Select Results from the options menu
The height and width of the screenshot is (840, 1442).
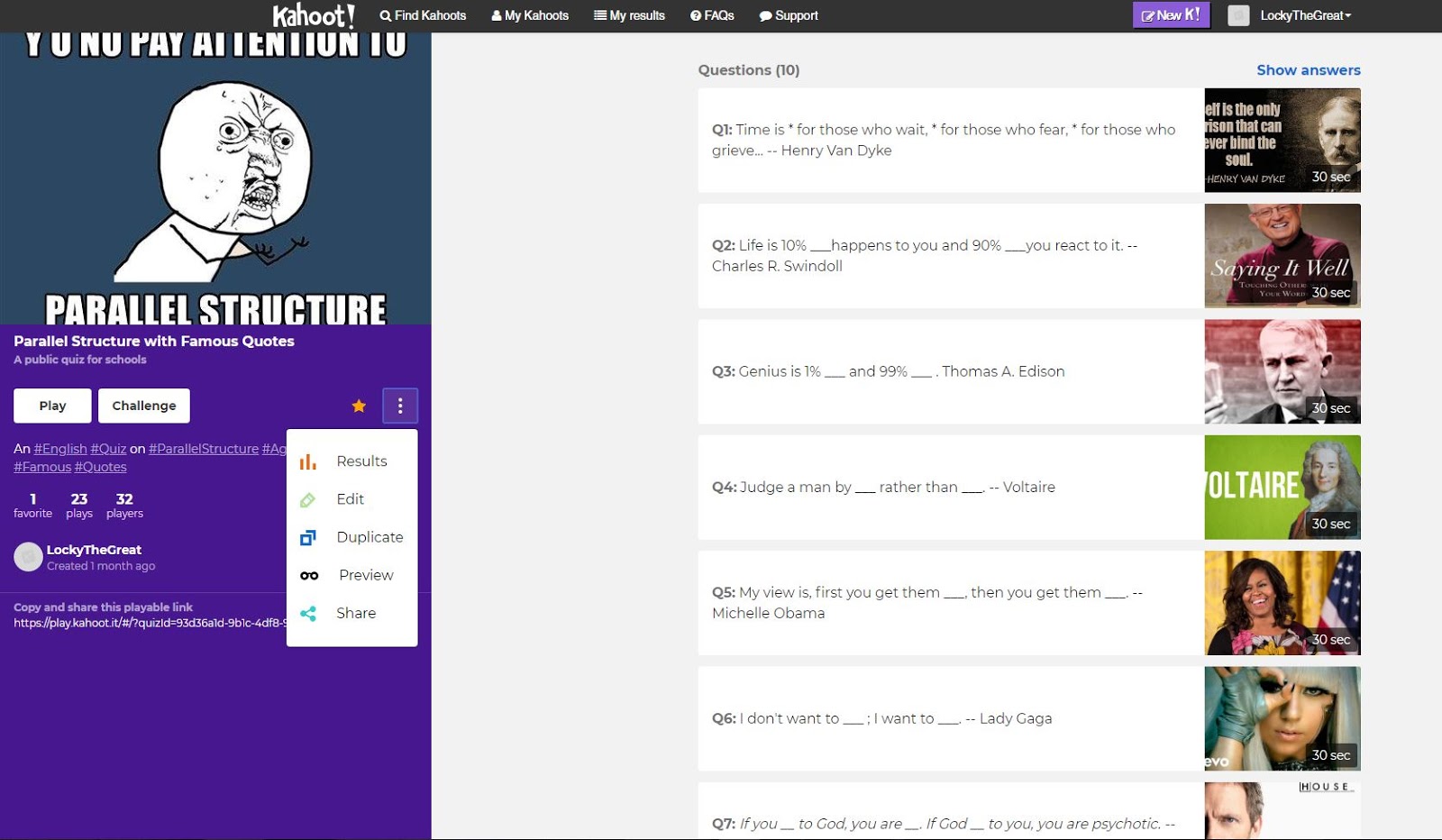351,461
